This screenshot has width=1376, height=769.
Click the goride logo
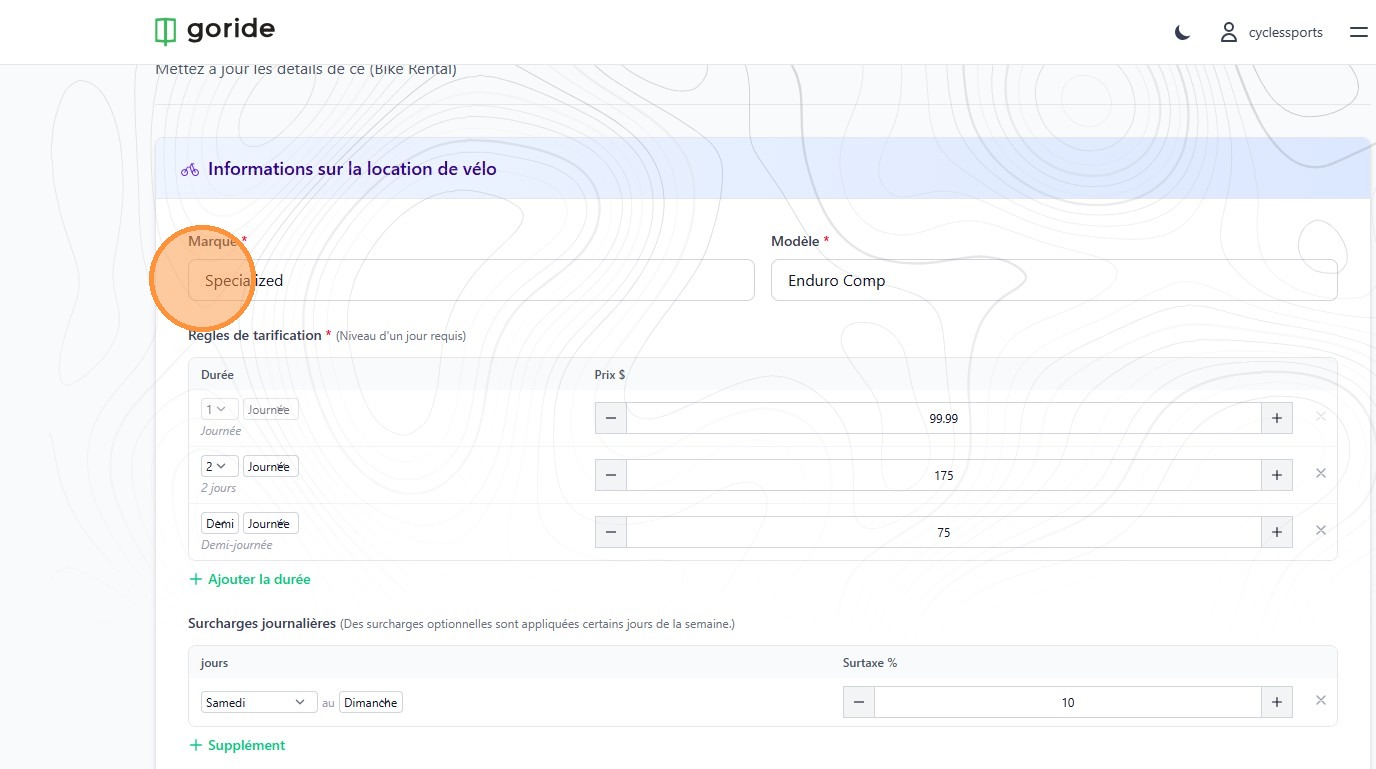coord(215,31)
